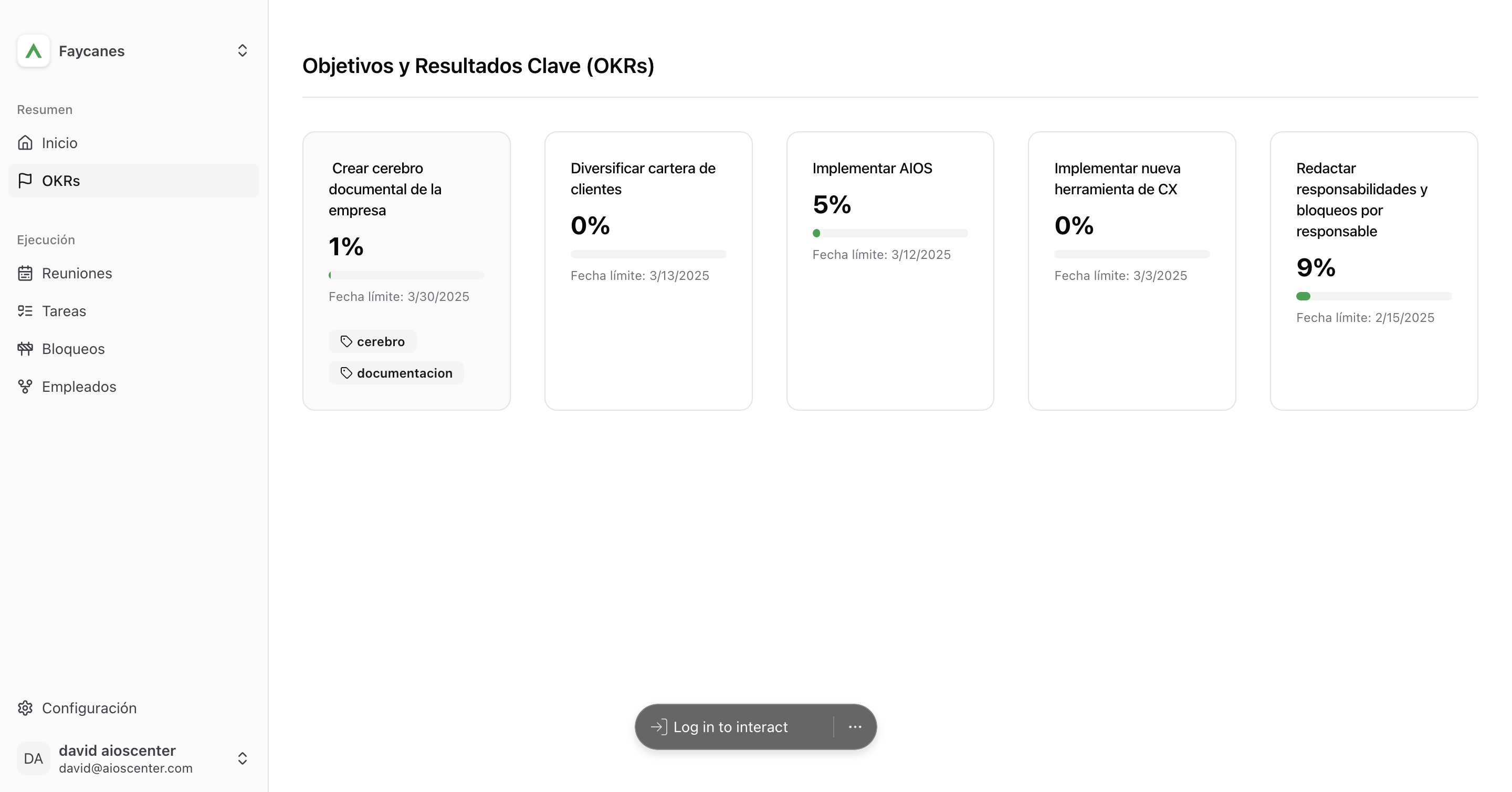
Task: Open Reuniones via the calendar icon
Action: (25, 273)
